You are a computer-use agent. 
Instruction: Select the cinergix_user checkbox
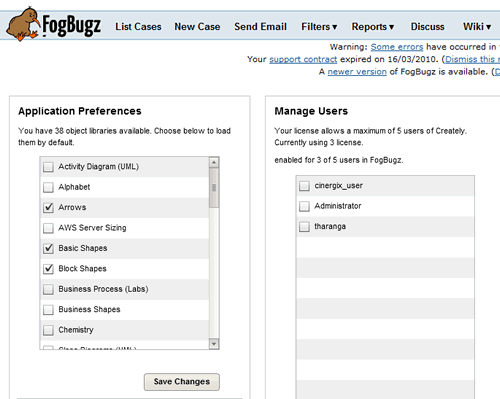pyautogui.click(x=304, y=186)
